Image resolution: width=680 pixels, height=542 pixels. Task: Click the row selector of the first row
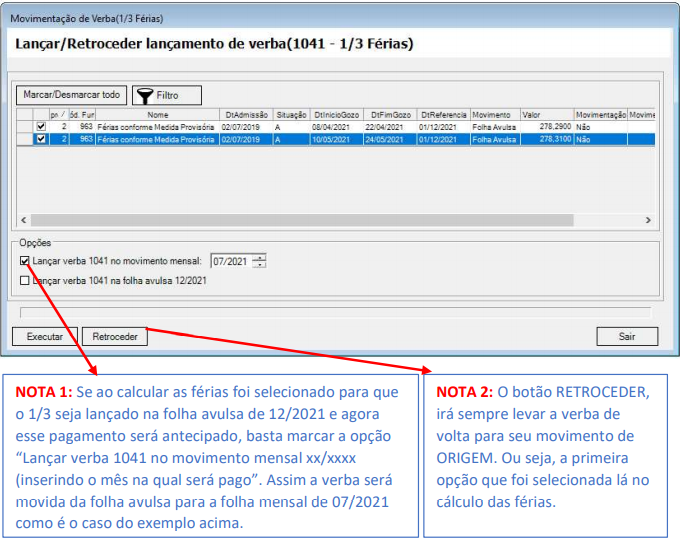pyautogui.click(x=25, y=127)
